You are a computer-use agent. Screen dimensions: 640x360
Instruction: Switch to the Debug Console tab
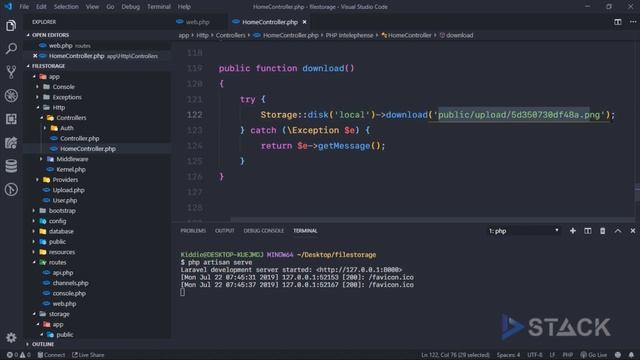(x=264, y=231)
